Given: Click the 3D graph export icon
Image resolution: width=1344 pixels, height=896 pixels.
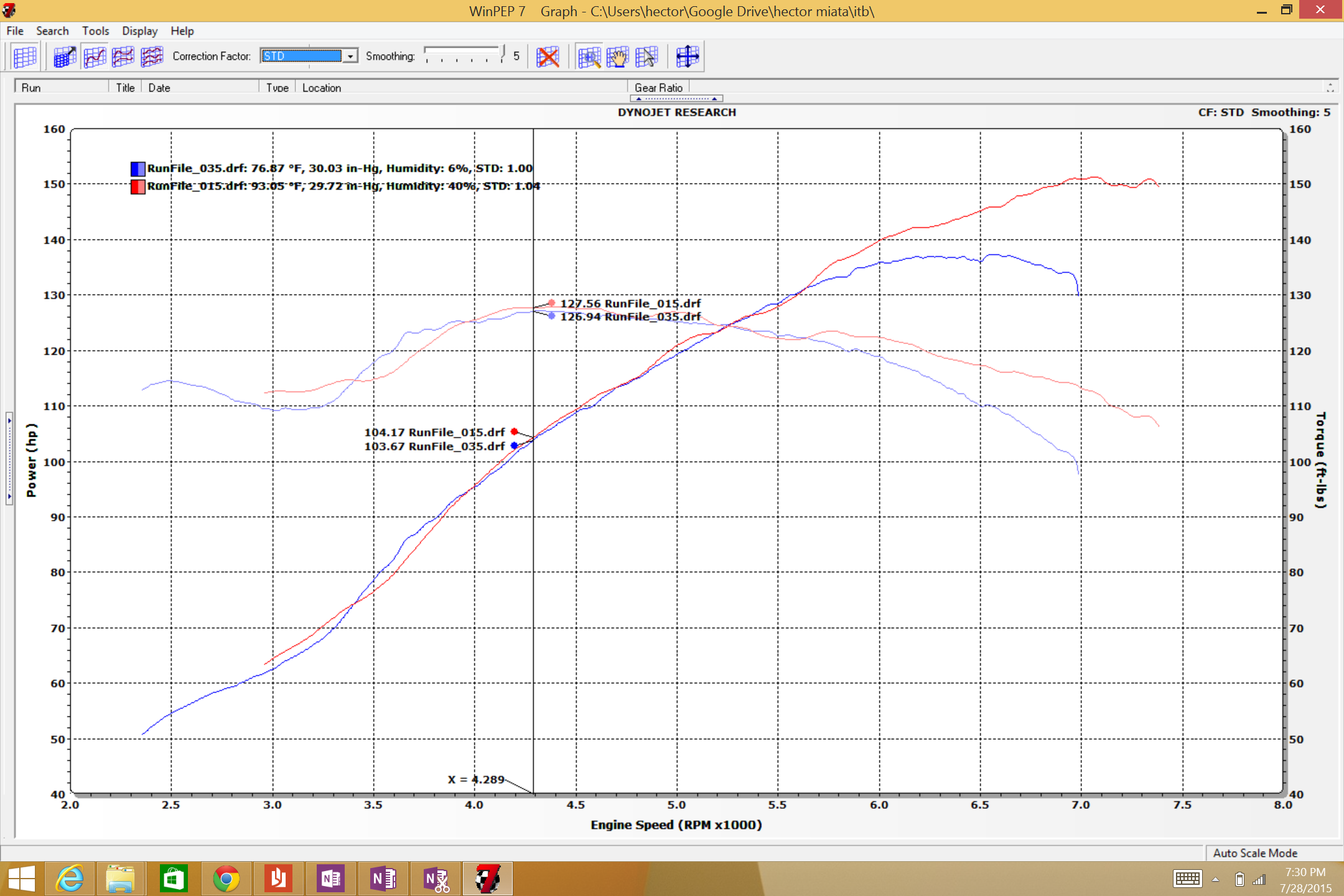Looking at the screenshot, I should (x=65, y=57).
